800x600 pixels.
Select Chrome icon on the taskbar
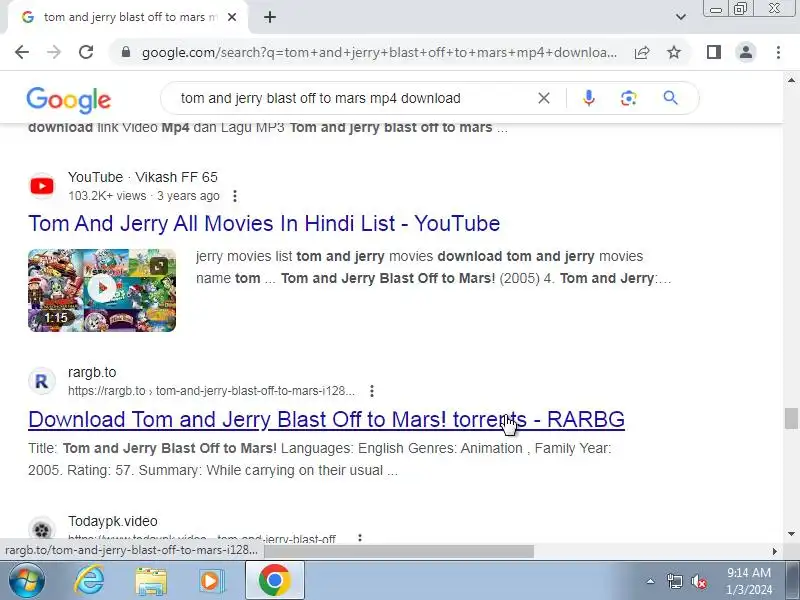pos(274,581)
